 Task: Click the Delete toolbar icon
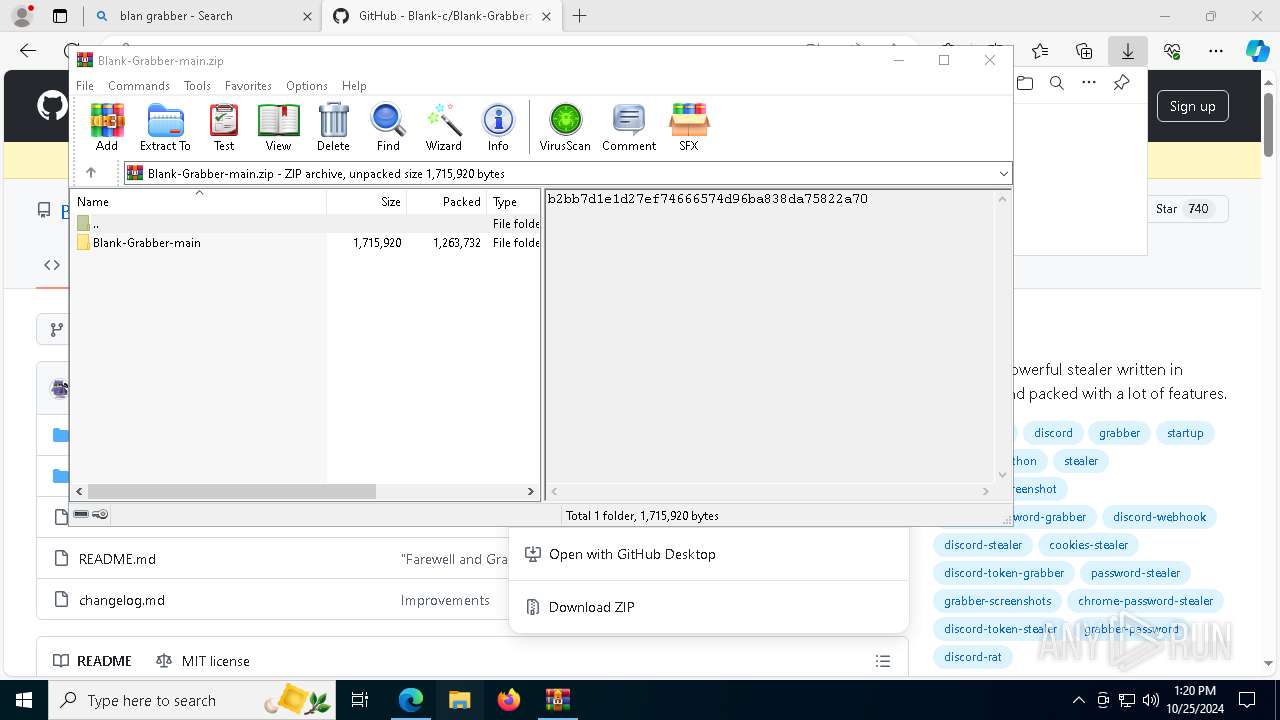(x=333, y=127)
